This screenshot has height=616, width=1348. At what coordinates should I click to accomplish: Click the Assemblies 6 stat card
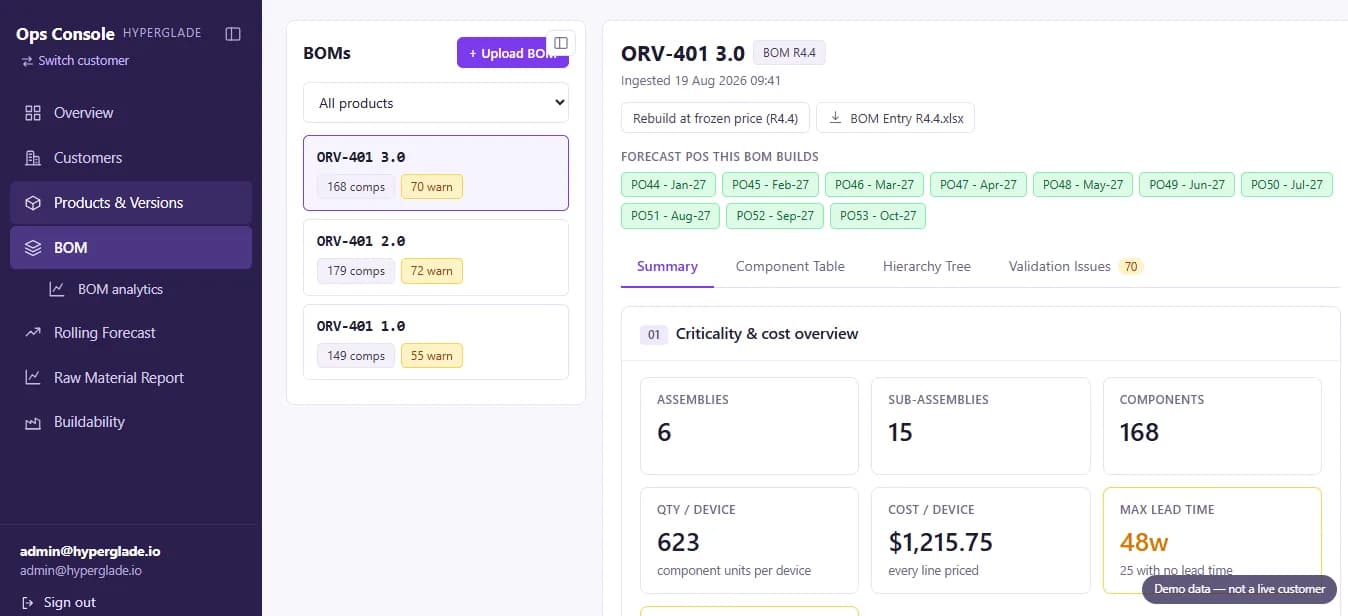[749, 426]
